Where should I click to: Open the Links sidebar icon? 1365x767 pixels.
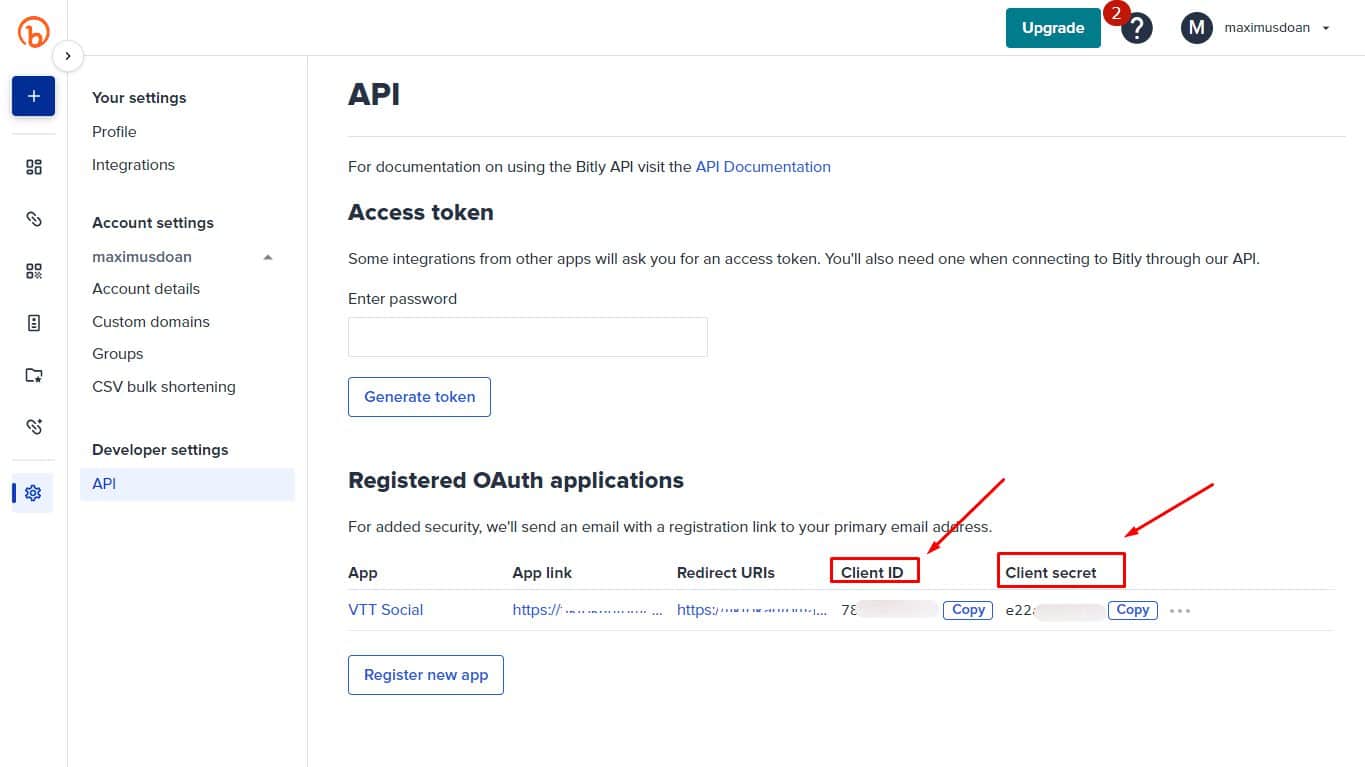point(34,219)
